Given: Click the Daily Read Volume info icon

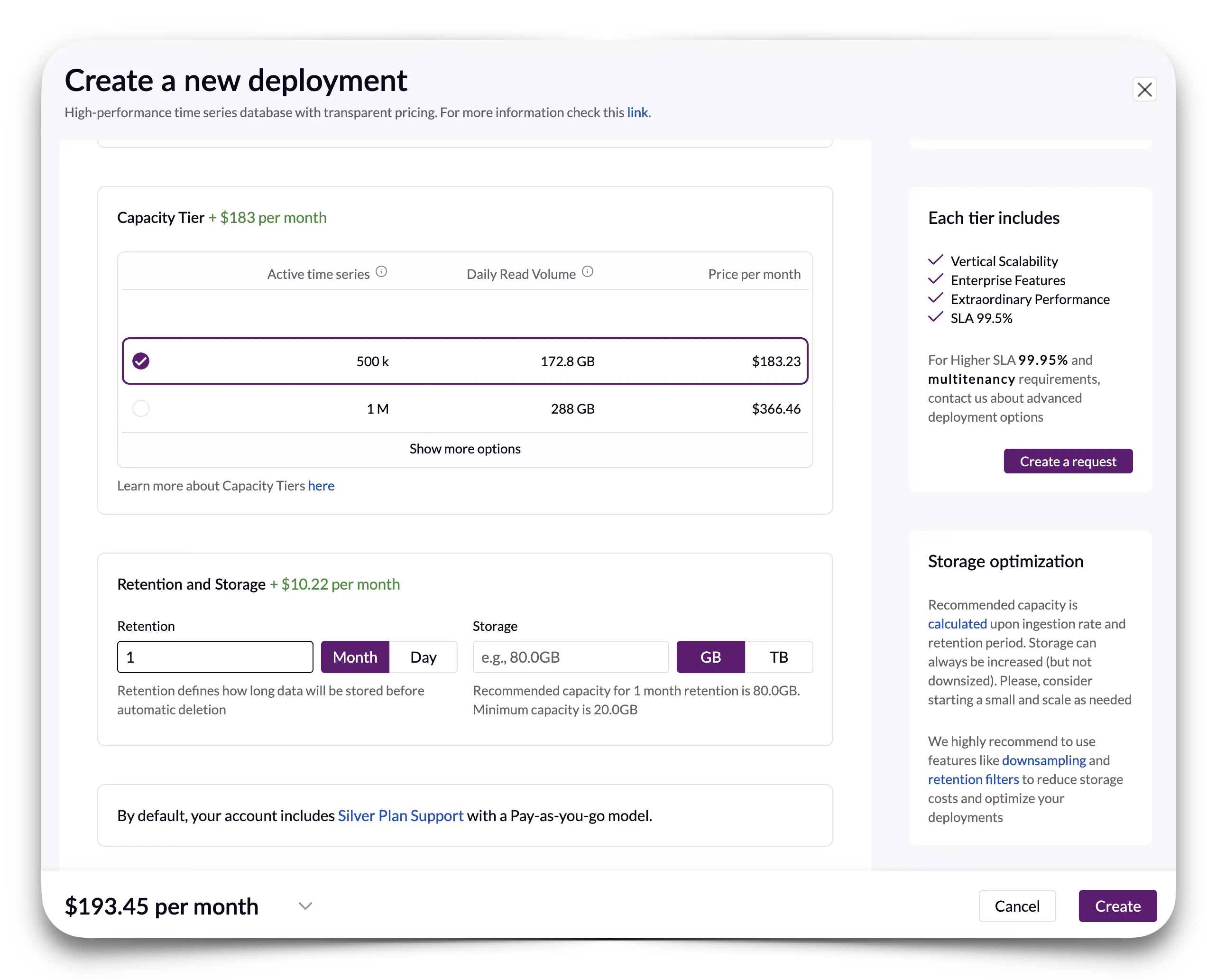Looking at the screenshot, I should pos(588,272).
